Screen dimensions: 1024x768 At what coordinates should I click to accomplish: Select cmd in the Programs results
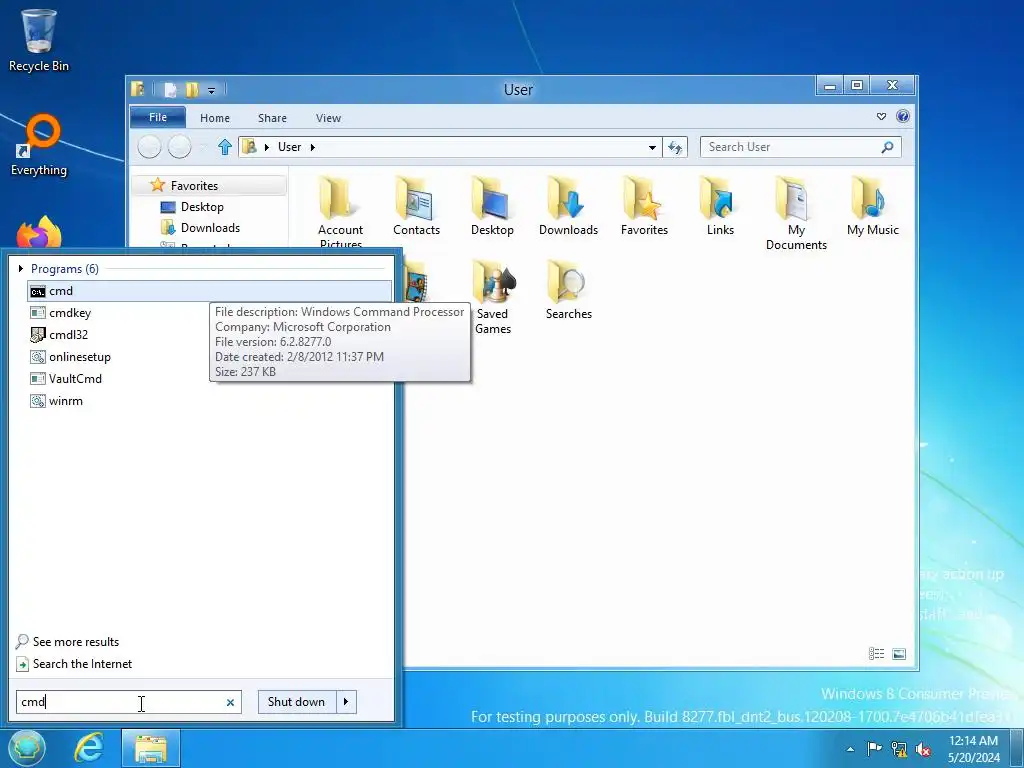tap(210, 291)
